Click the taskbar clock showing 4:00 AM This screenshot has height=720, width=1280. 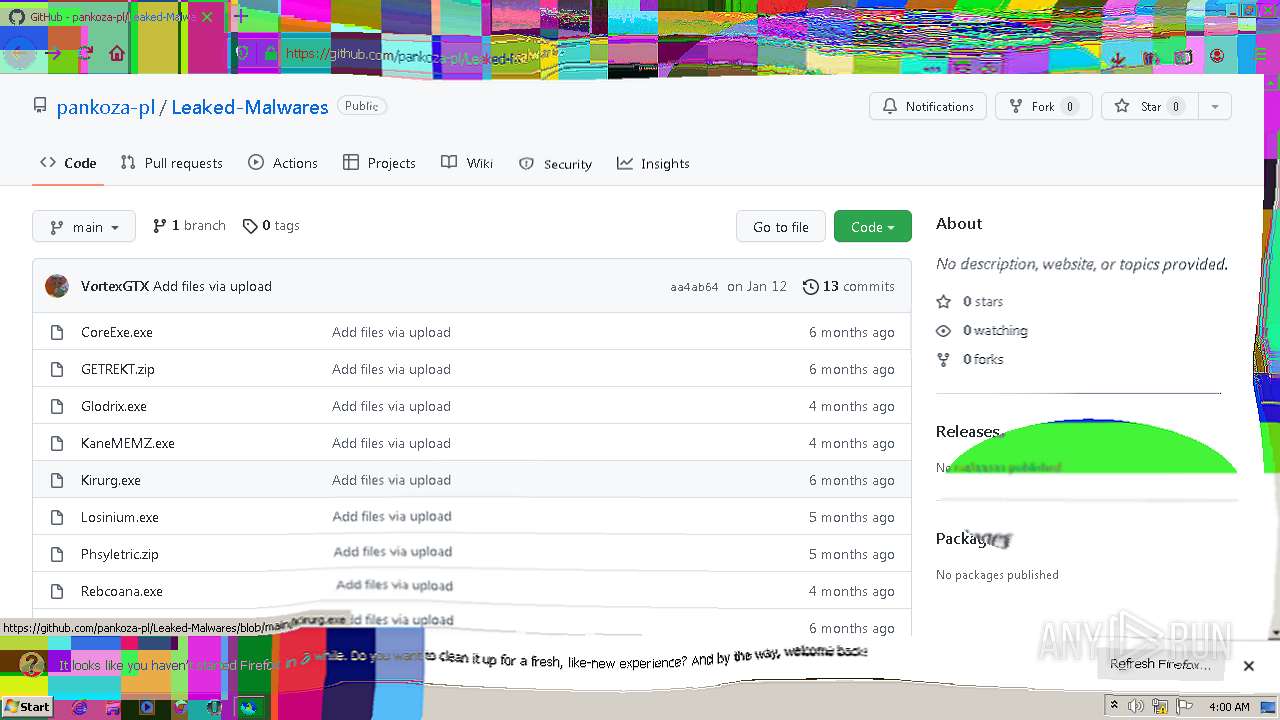click(1229, 707)
